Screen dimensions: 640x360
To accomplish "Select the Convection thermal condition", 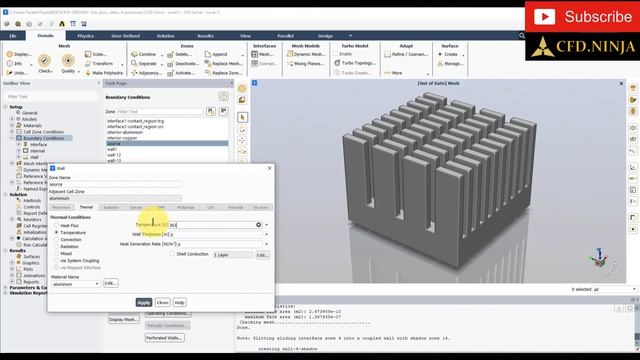I will click(57, 240).
